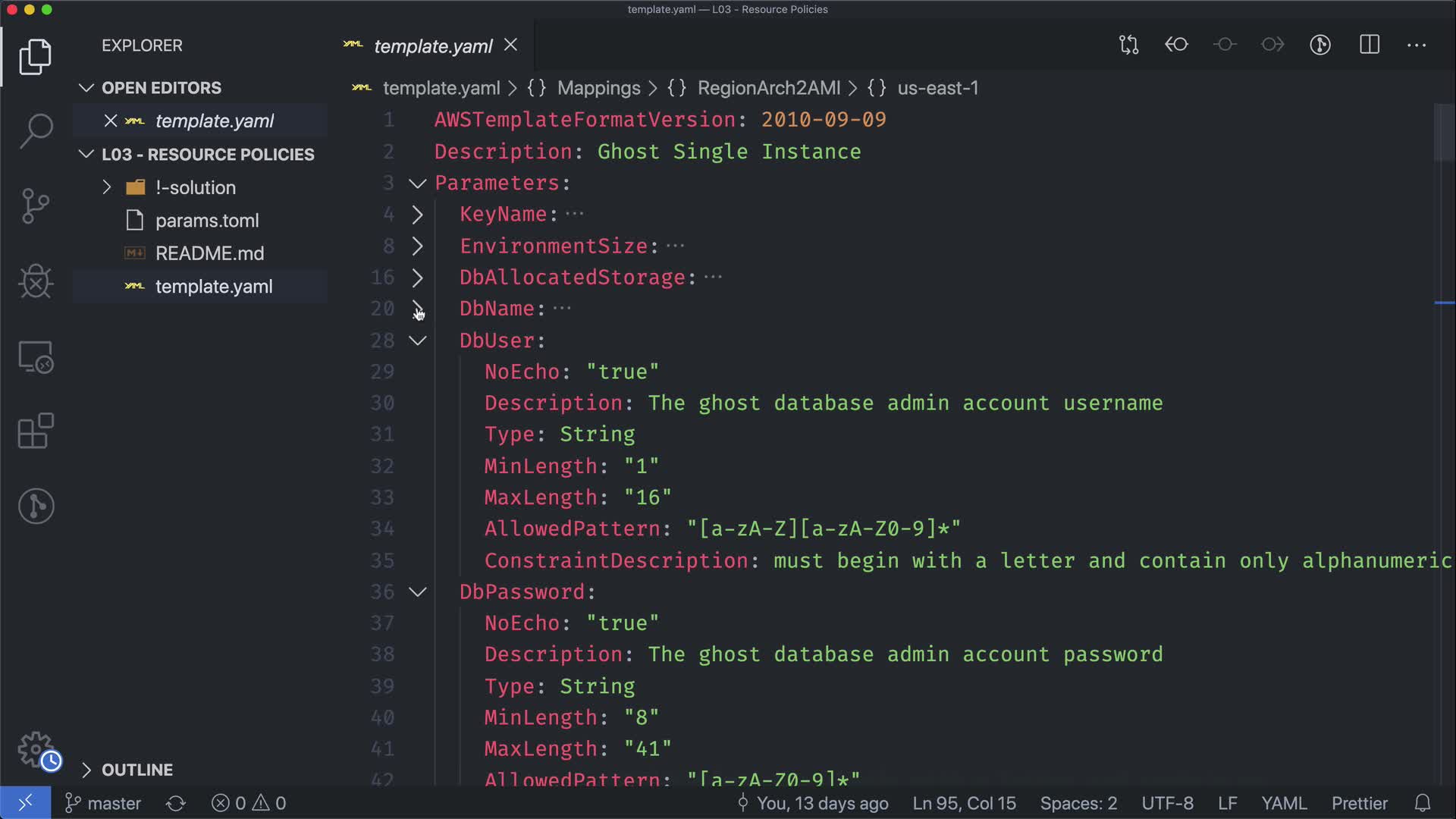Split the editor to the right
Screen dimensions: 1456x819
click(x=1369, y=45)
